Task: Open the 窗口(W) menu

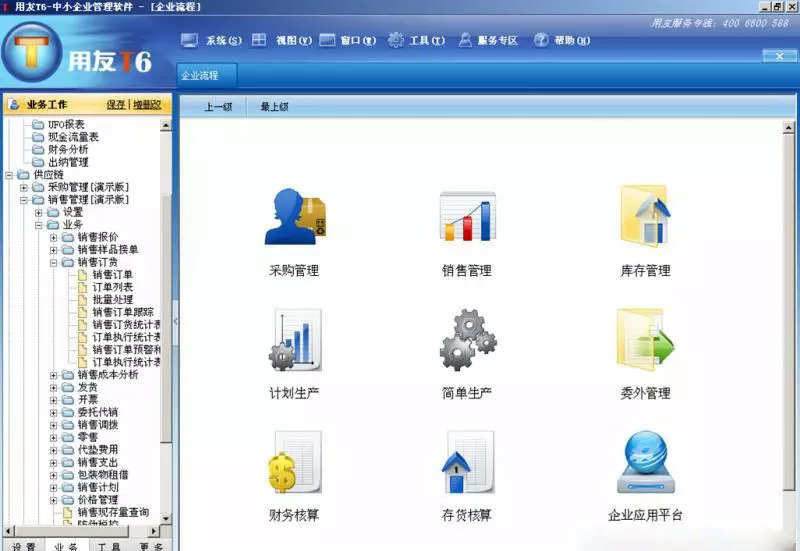Action: pos(358,40)
